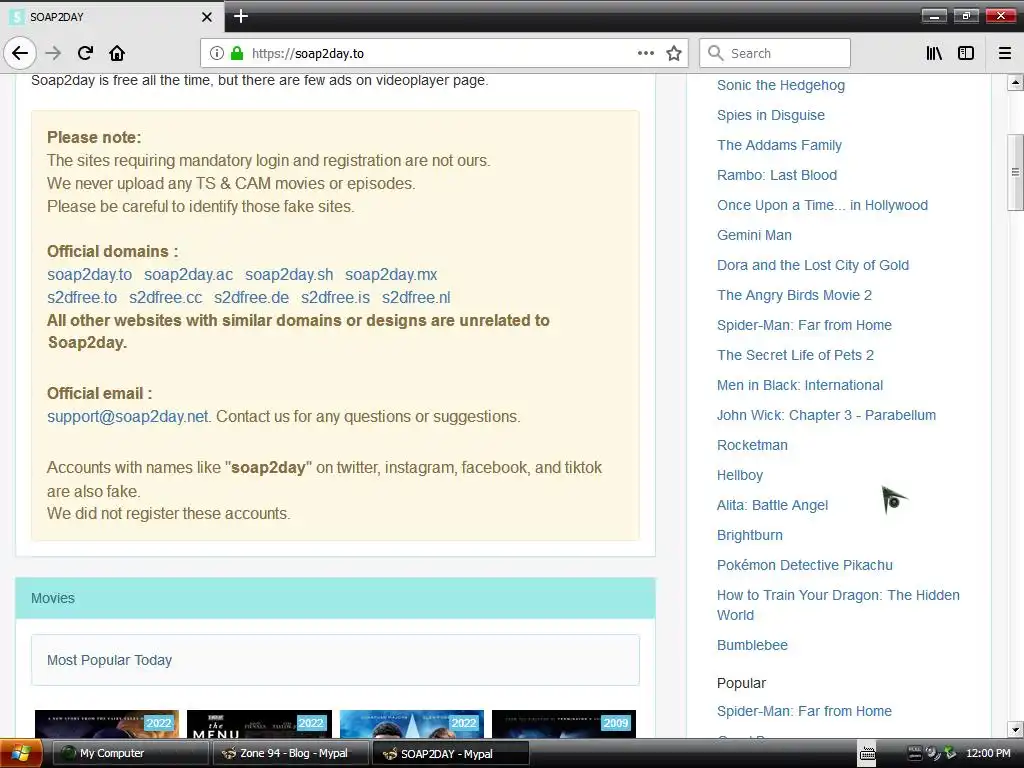The image size is (1024, 768).
Task: Click the Most Popular Today heading
Action: click(x=109, y=660)
